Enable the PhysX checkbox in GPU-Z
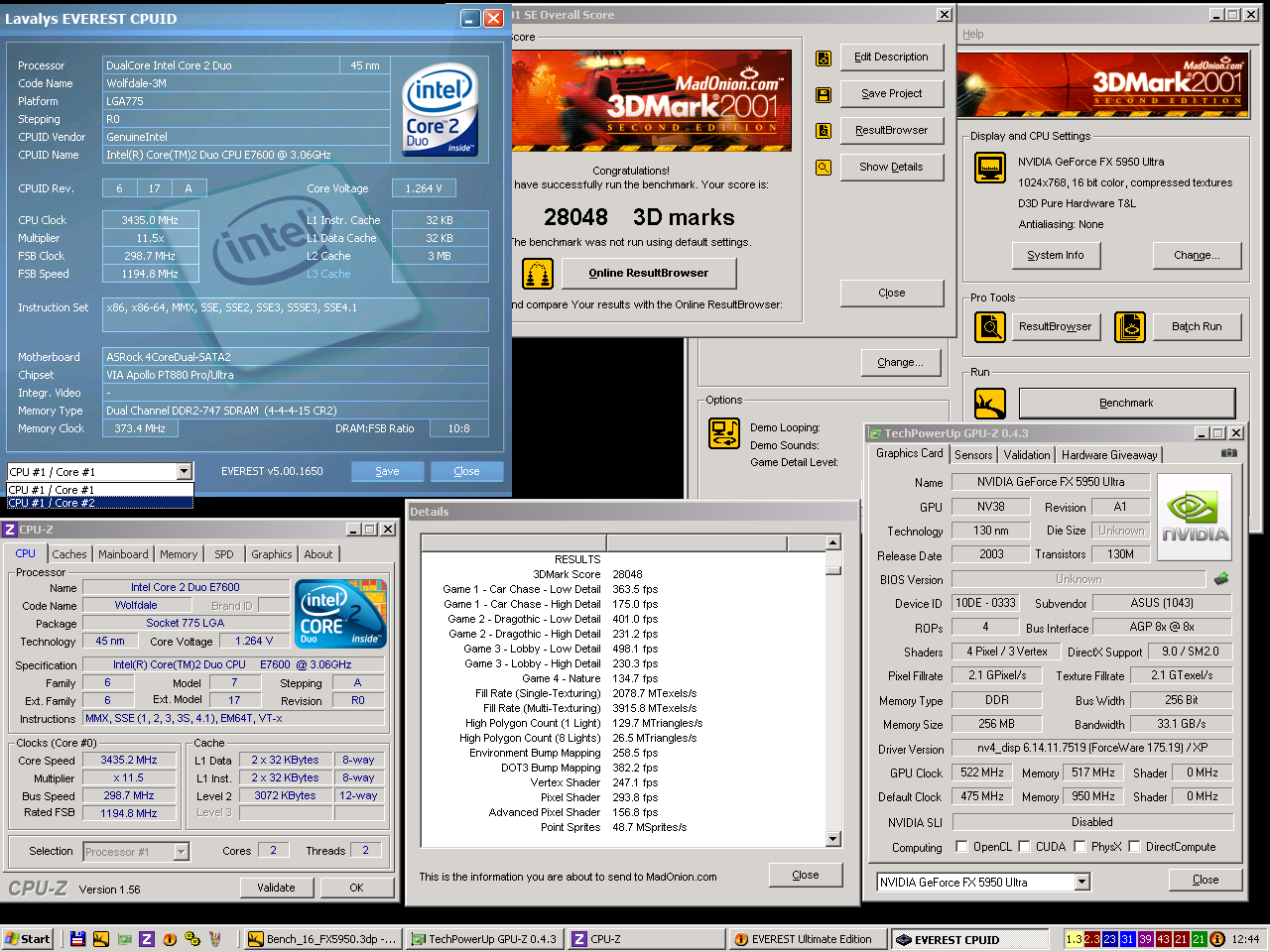This screenshot has height=952, width=1270. 1079,847
